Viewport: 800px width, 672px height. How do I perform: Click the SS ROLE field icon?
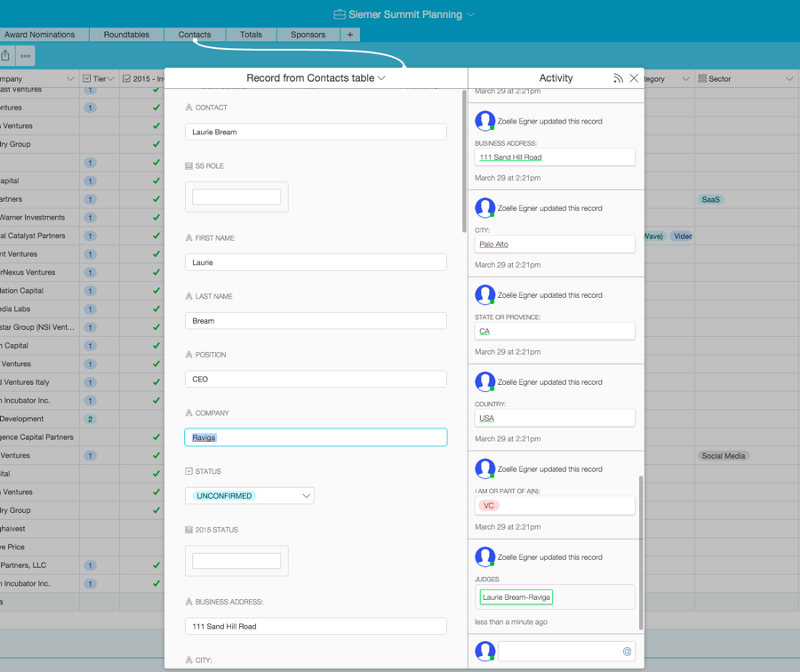[x=189, y=166]
